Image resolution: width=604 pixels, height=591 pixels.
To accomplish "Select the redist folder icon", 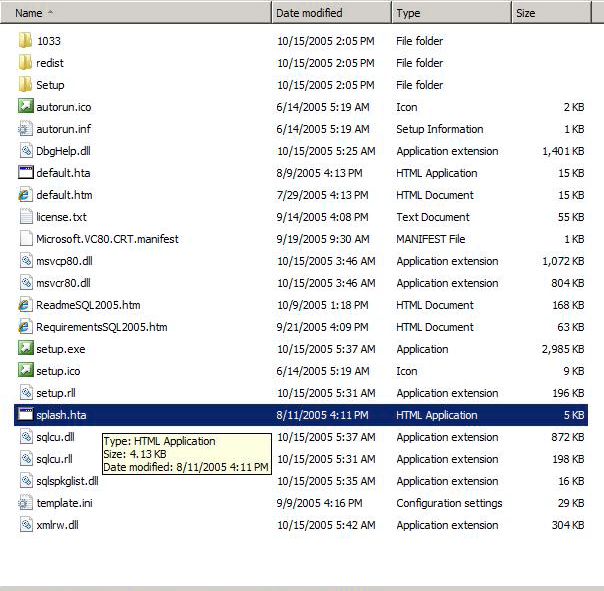I will 26,63.
